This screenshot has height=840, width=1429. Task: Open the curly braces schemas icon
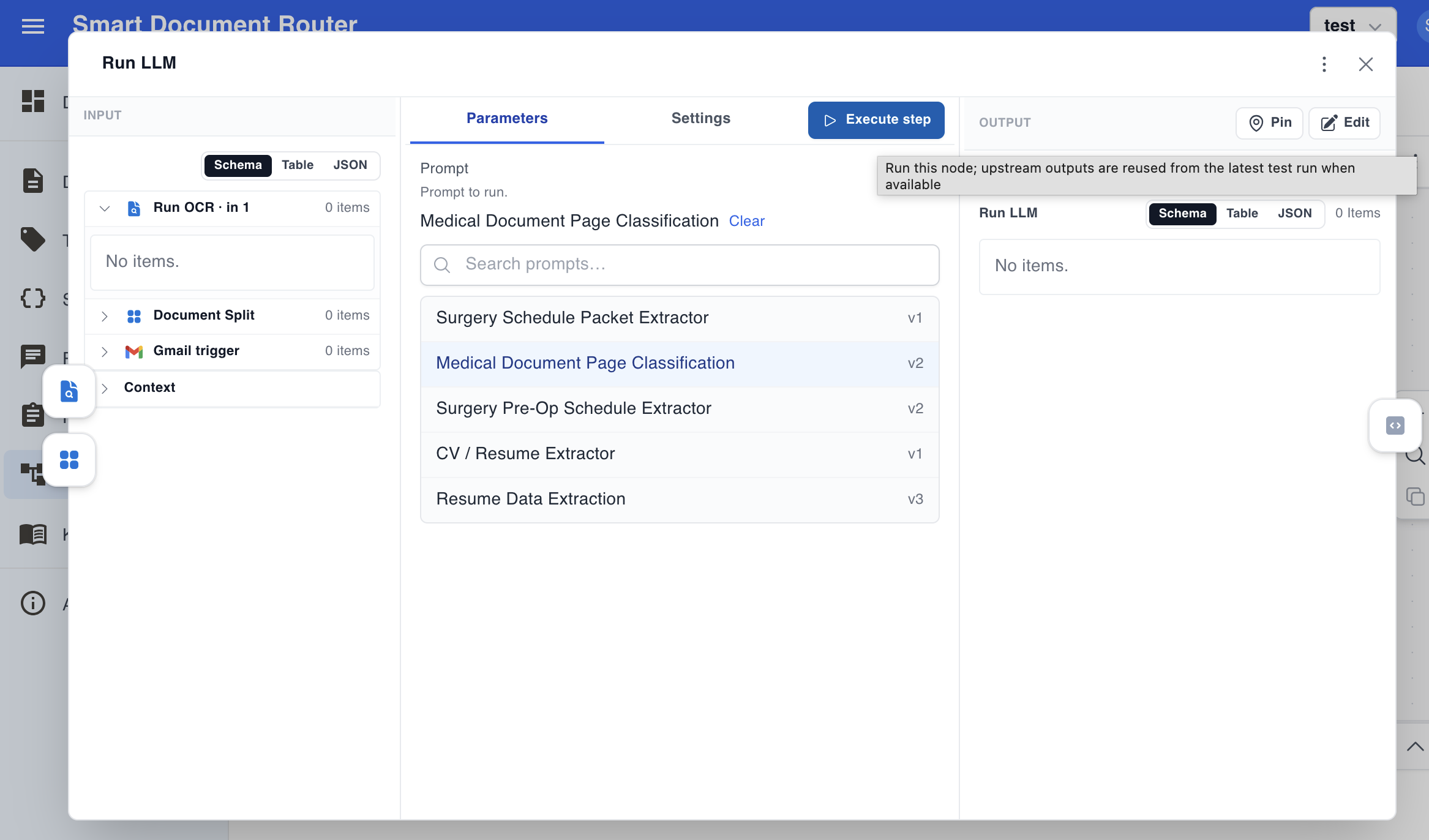[x=33, y=298]
